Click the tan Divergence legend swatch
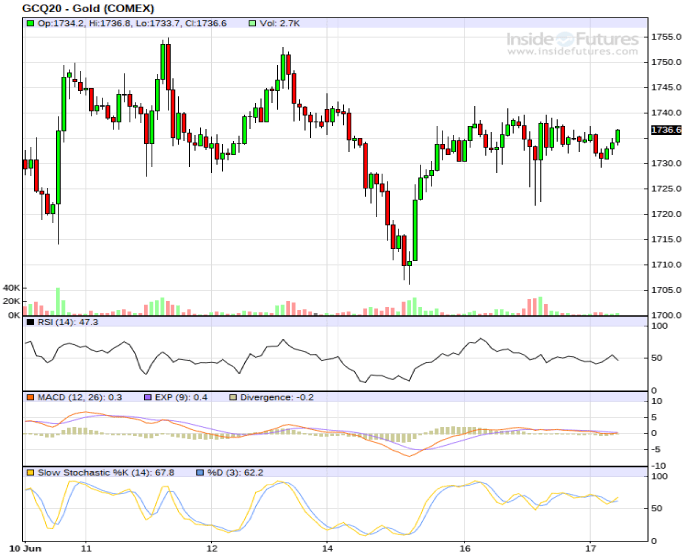 point(233,397)
